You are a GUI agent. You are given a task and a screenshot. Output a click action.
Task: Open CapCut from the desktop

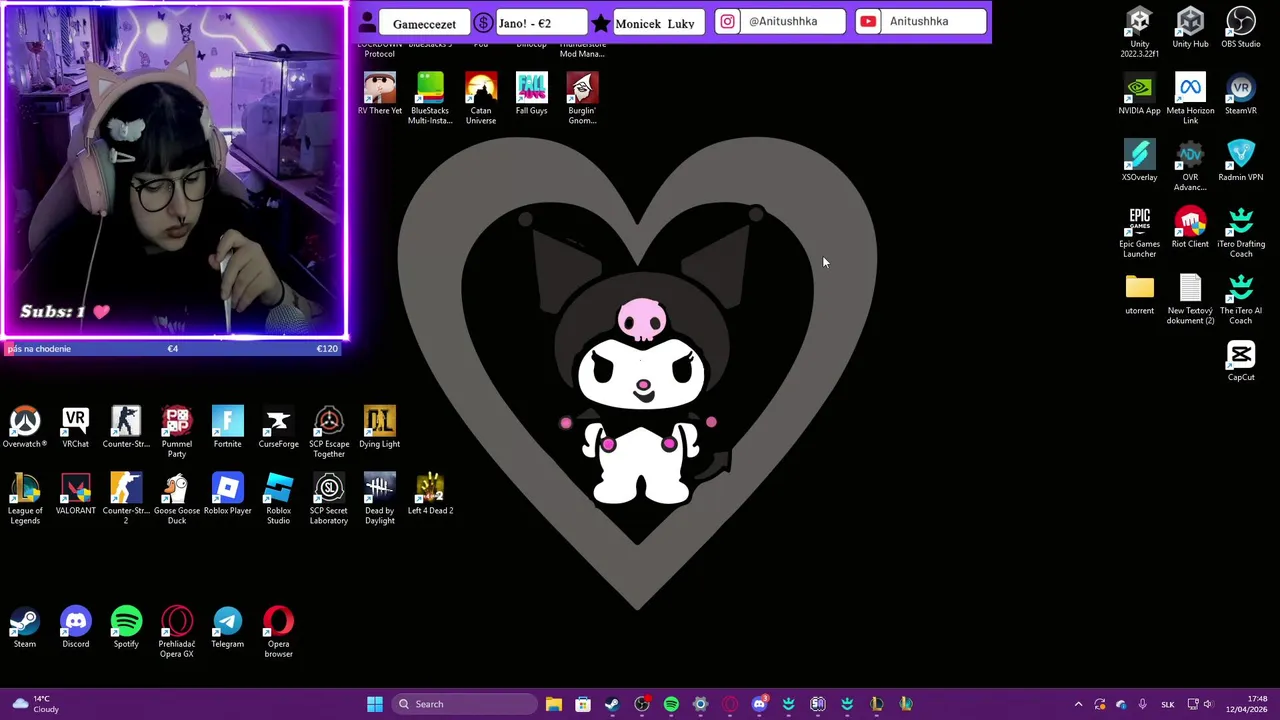click(x=1241, y=361)
